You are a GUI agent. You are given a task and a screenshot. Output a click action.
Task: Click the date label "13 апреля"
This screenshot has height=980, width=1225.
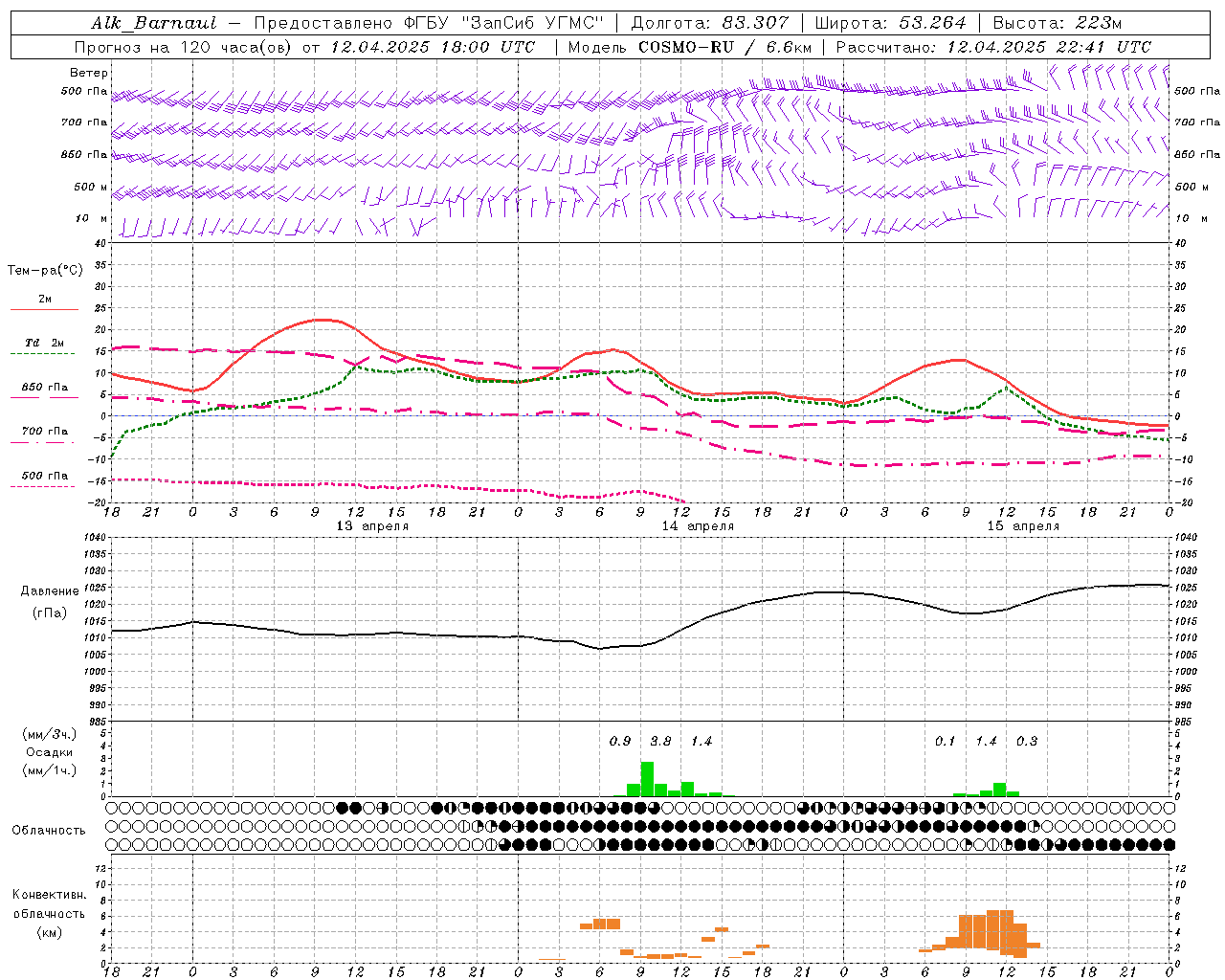pyautogui.click(x=372, y=526)
